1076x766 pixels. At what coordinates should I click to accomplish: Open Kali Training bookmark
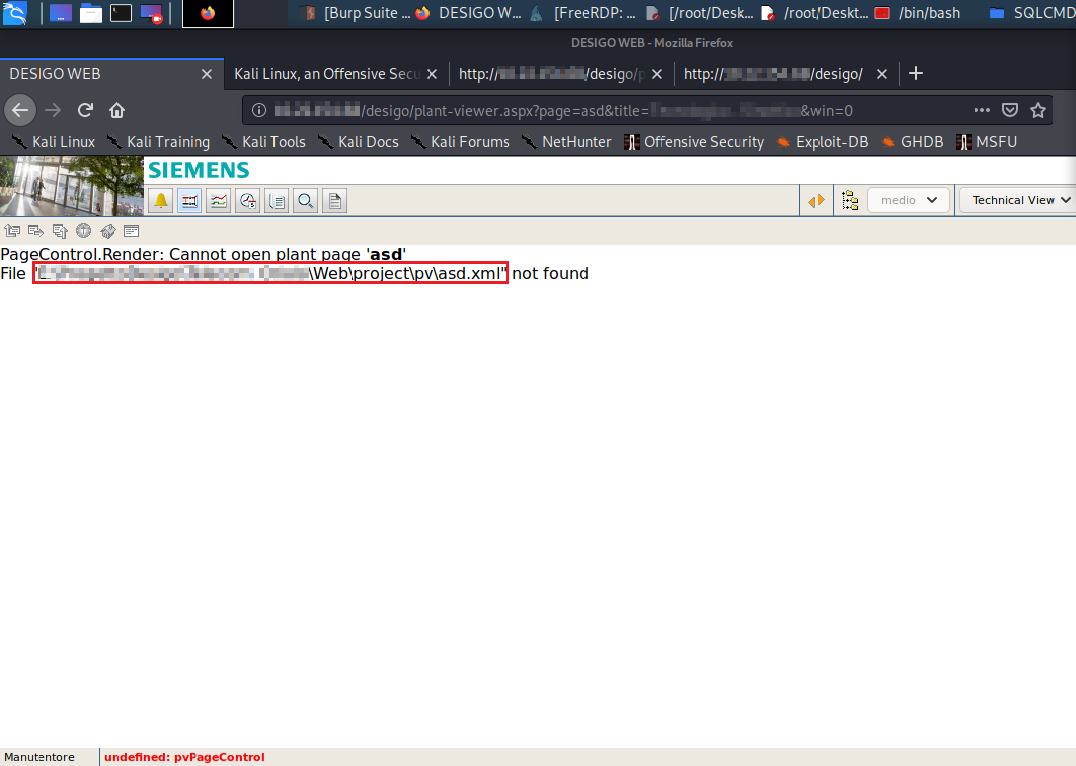pyautogui.click(x=159, y=142)
